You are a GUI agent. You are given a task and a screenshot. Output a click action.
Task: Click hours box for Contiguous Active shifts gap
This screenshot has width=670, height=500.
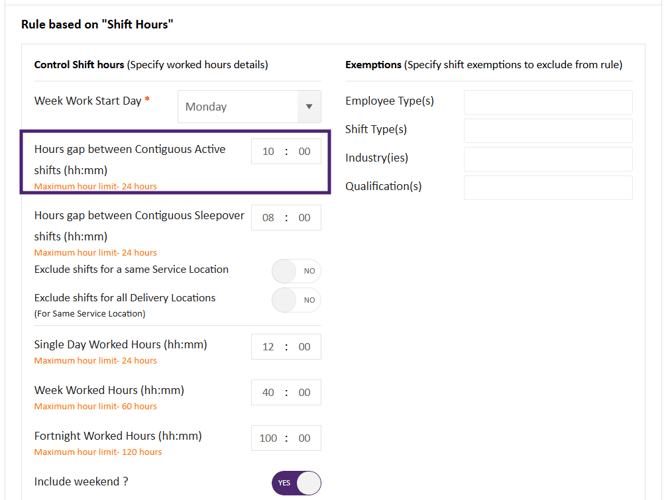point(268,152)
